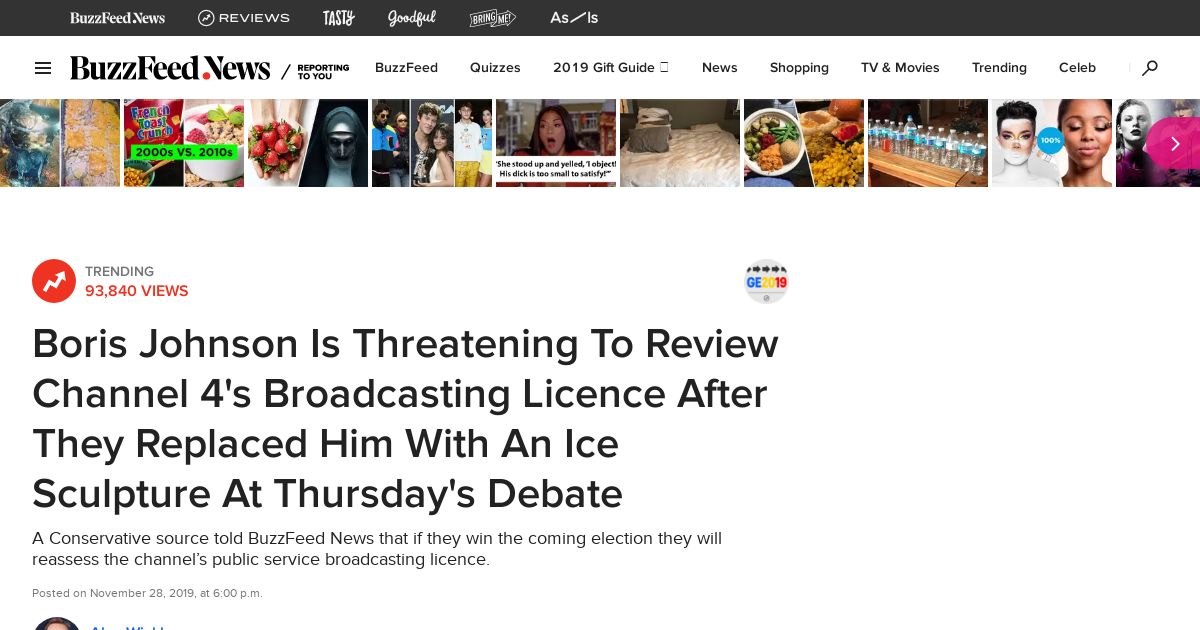Open Goodful site logo
This screenshot has height=630, width=1200.
click(412, 18)
